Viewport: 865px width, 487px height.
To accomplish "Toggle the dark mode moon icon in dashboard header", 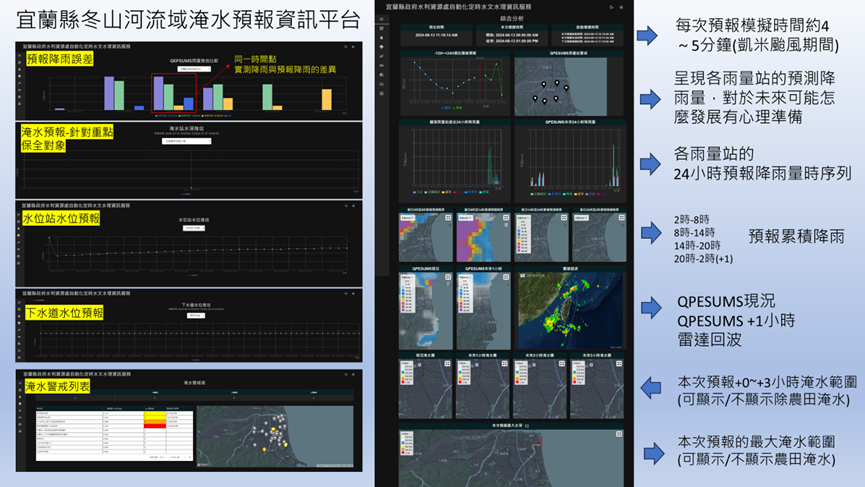I will click(x=610, y=7).
